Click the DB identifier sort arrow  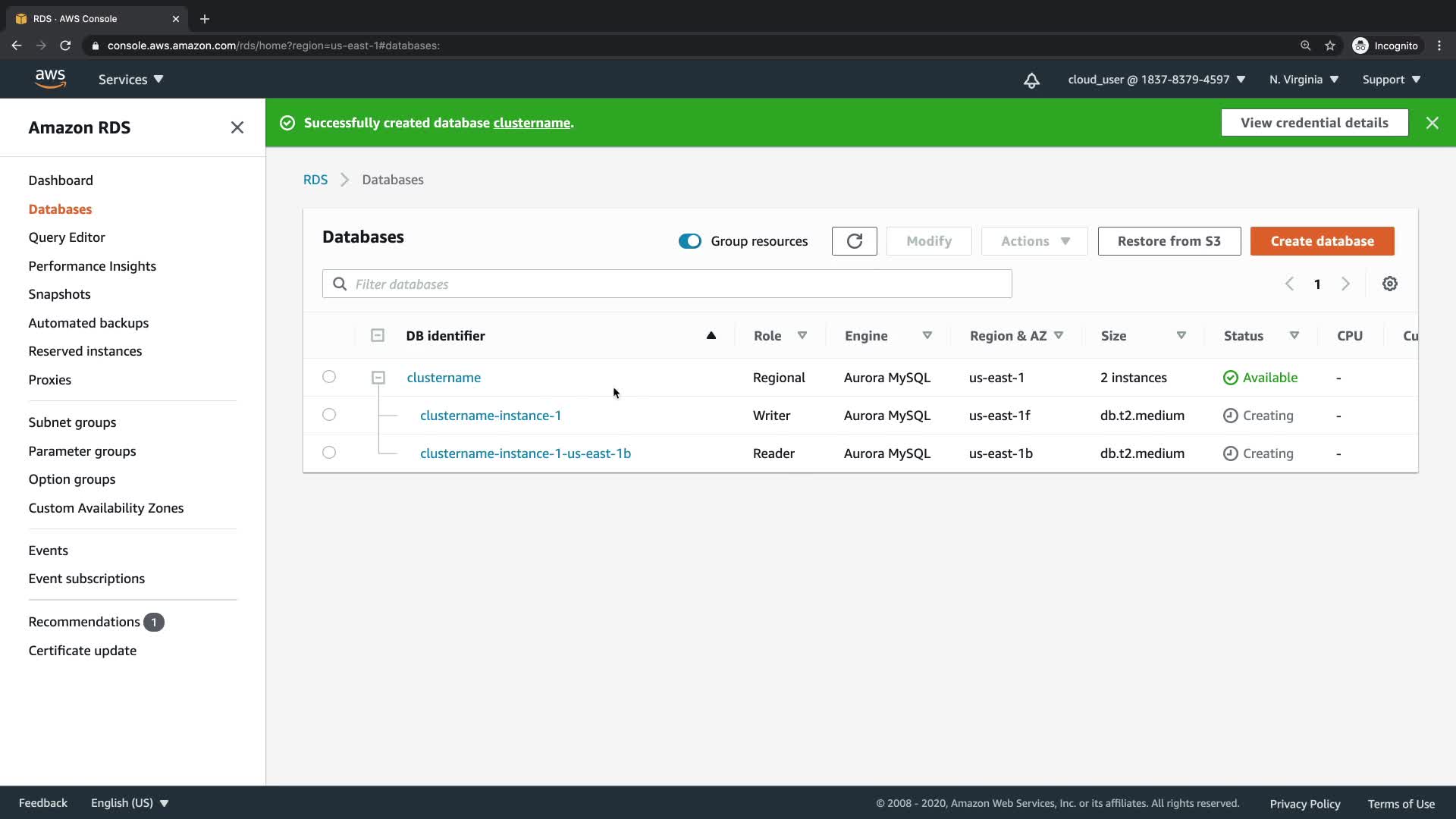(x=711, y=335)
